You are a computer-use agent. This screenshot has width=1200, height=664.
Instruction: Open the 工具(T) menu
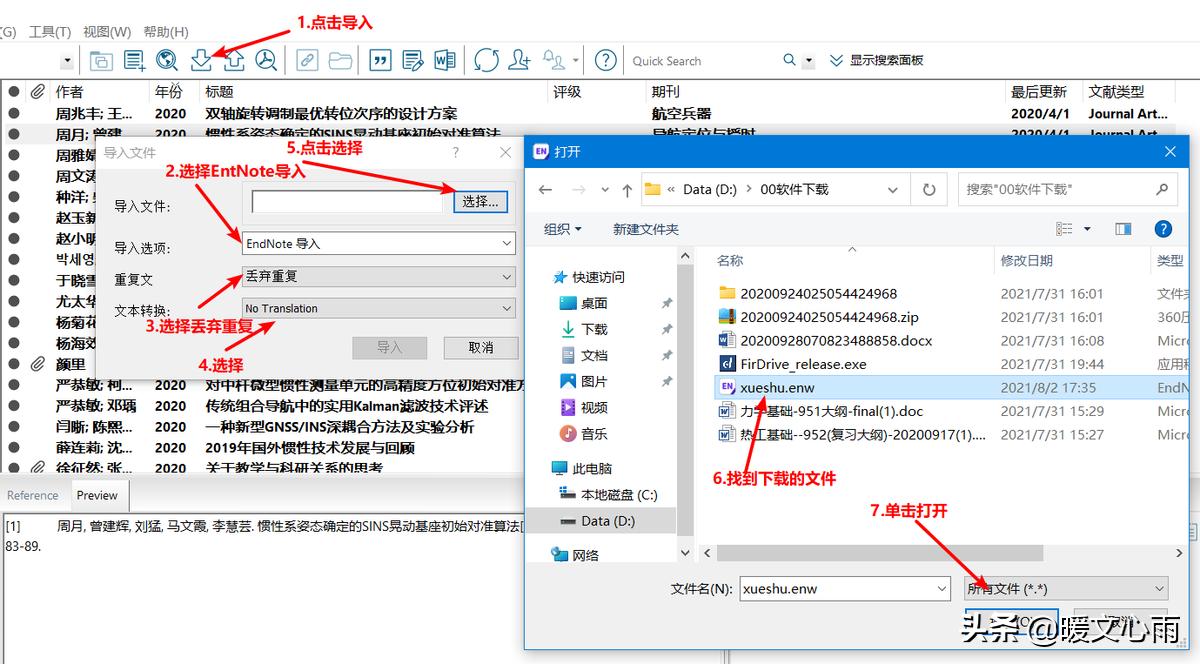pyautogui.click(x=48, y=30)
